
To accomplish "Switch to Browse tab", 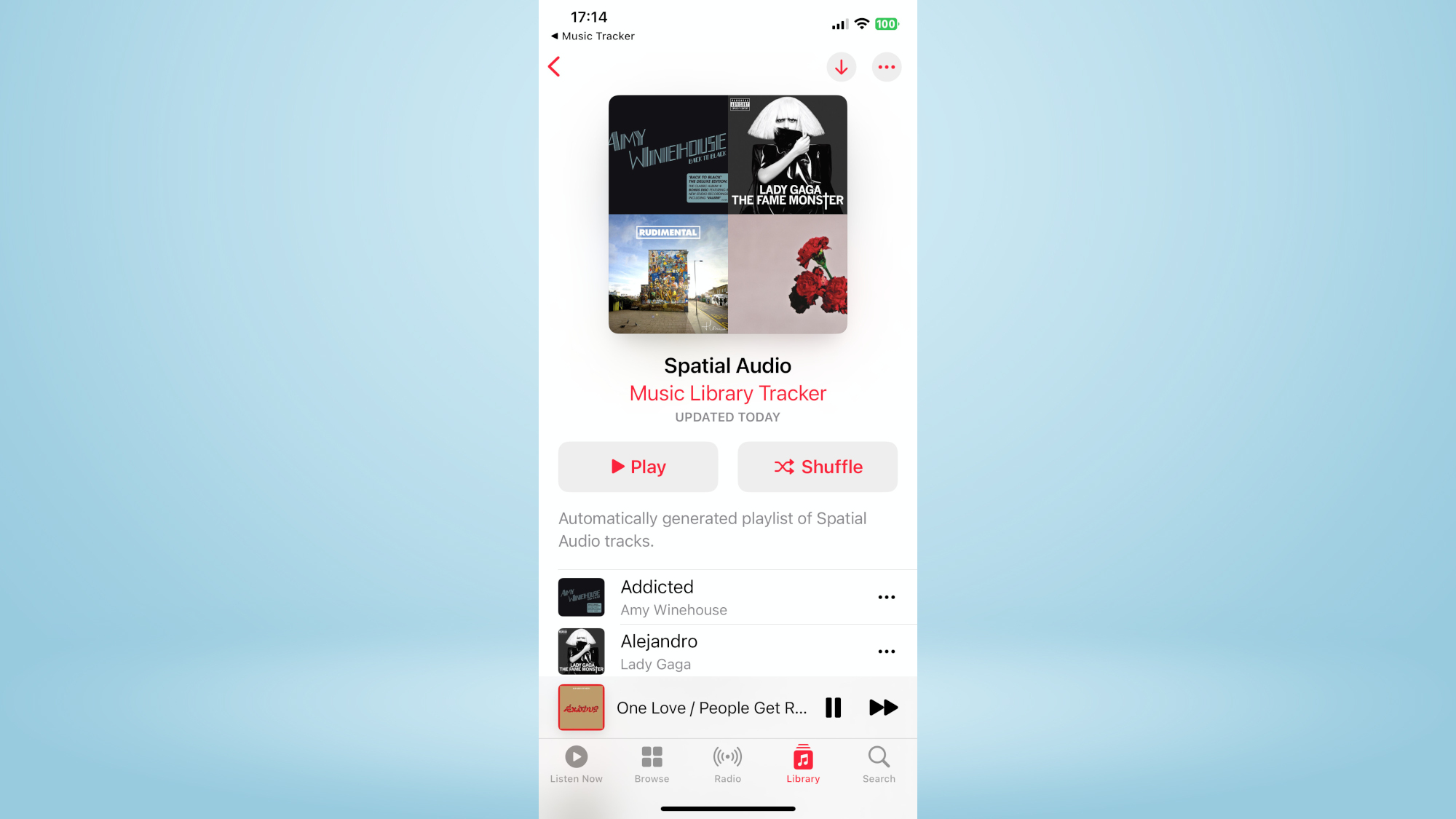I will tap(651, 764).
